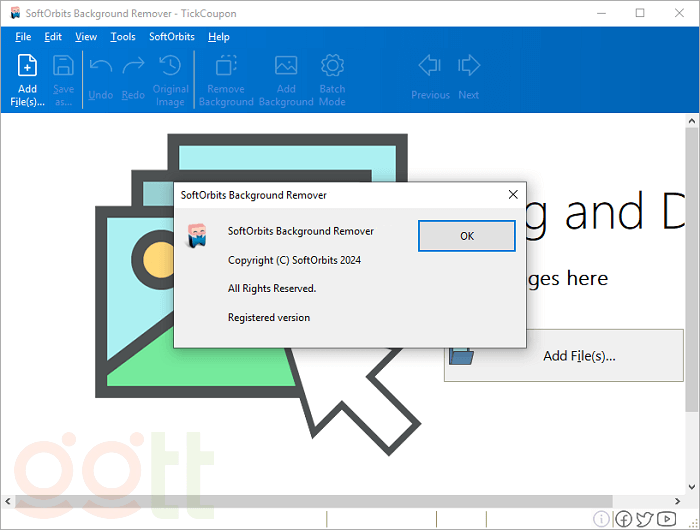
Task: Select the Add Background tool
Action: [286, 78]
